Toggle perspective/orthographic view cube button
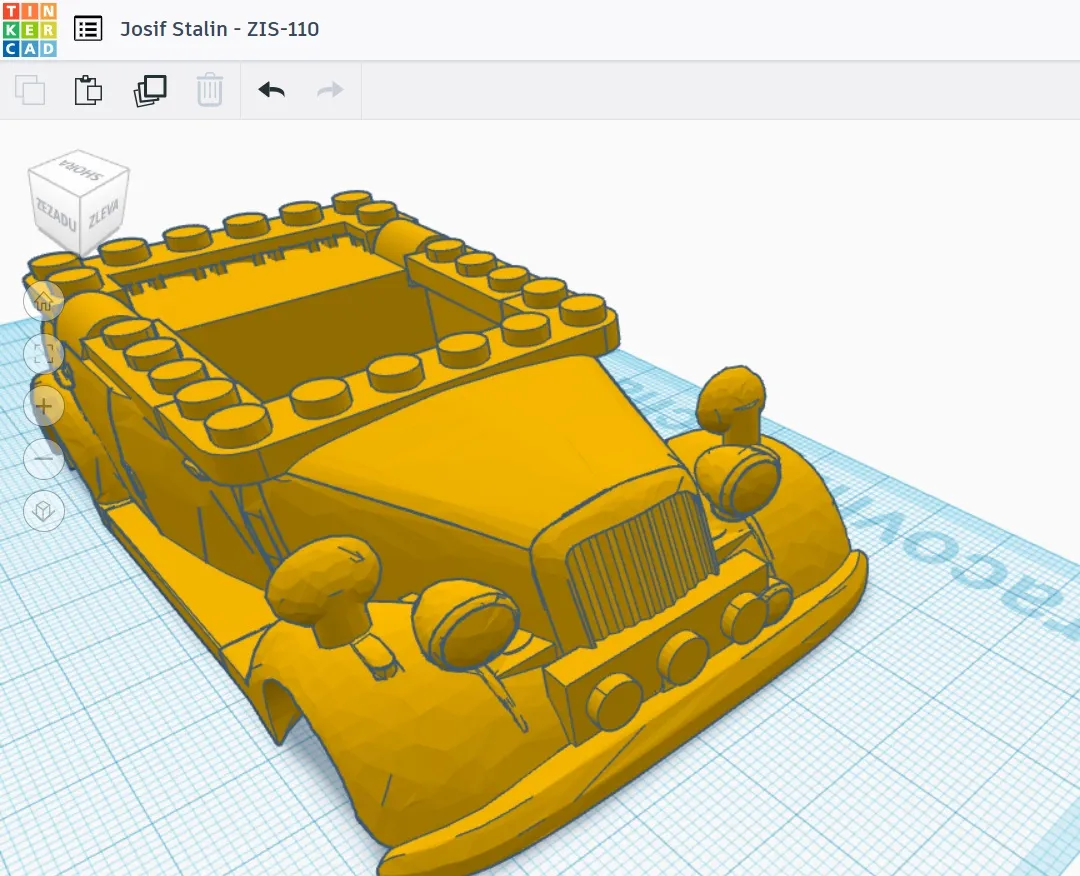This screenshot has width=1080, height=876. tap(44, 512)
